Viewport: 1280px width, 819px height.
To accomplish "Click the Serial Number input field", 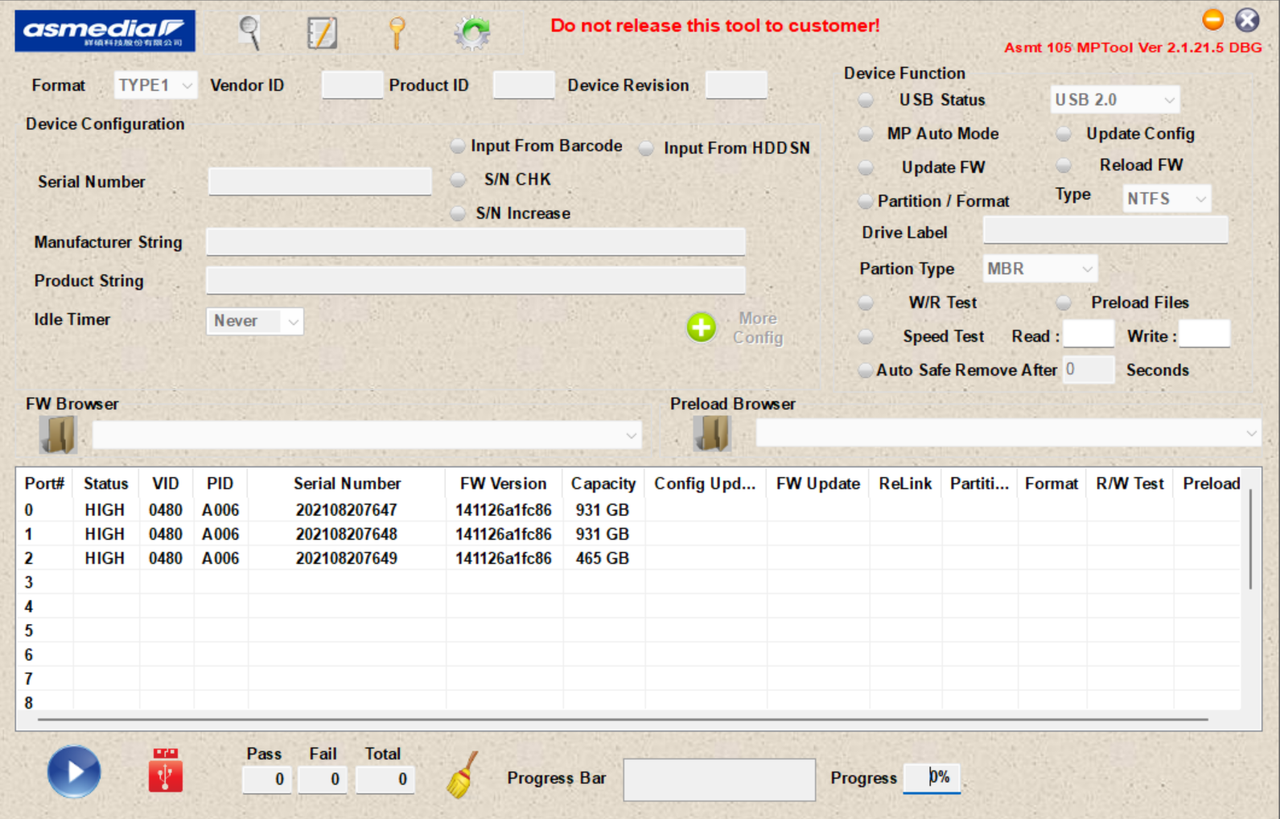I will (x=320, y=181).
